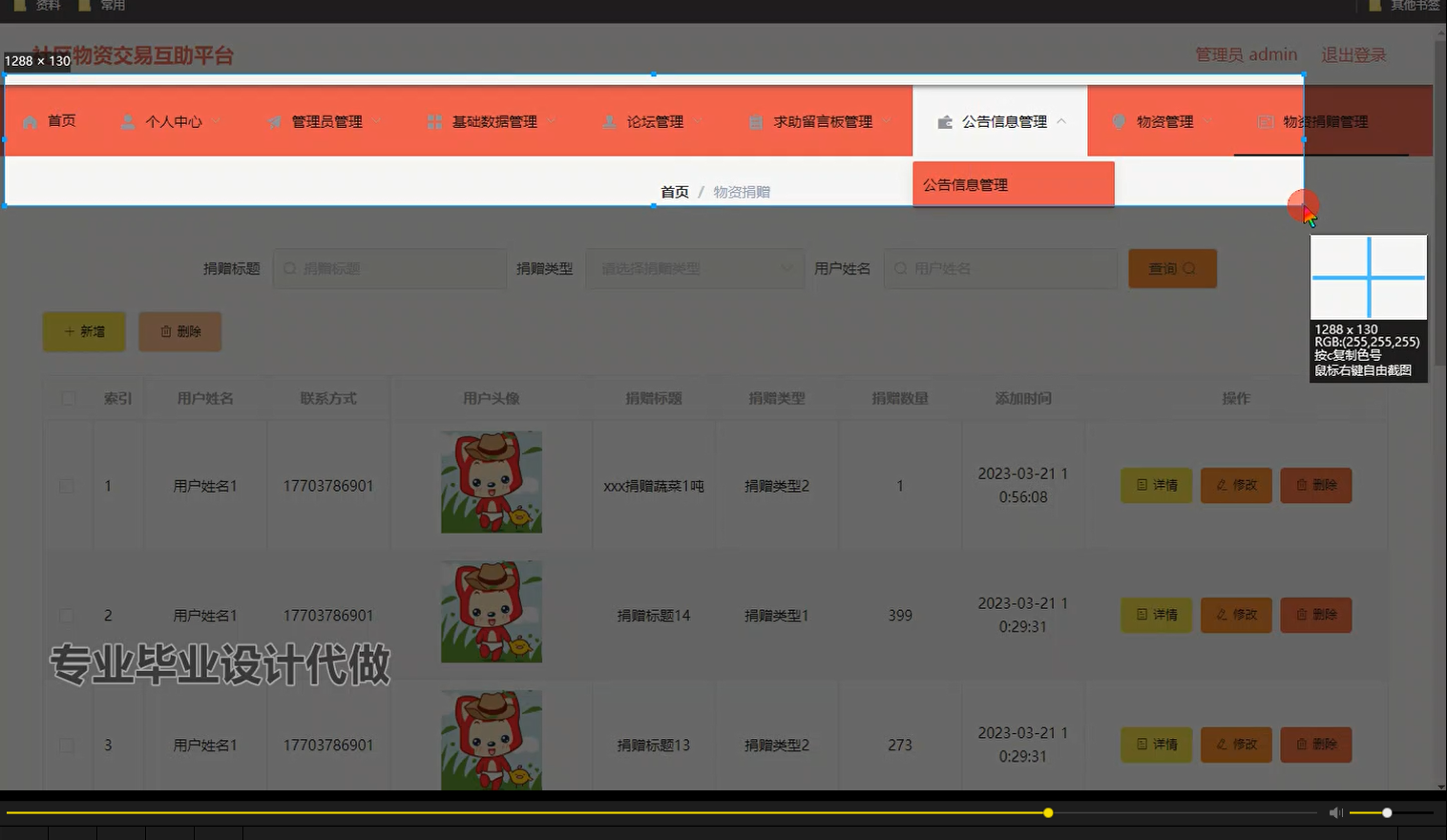The image size is (1447, 840).
Task: Click 删除 button for row 2
Action: [1316, 615]
